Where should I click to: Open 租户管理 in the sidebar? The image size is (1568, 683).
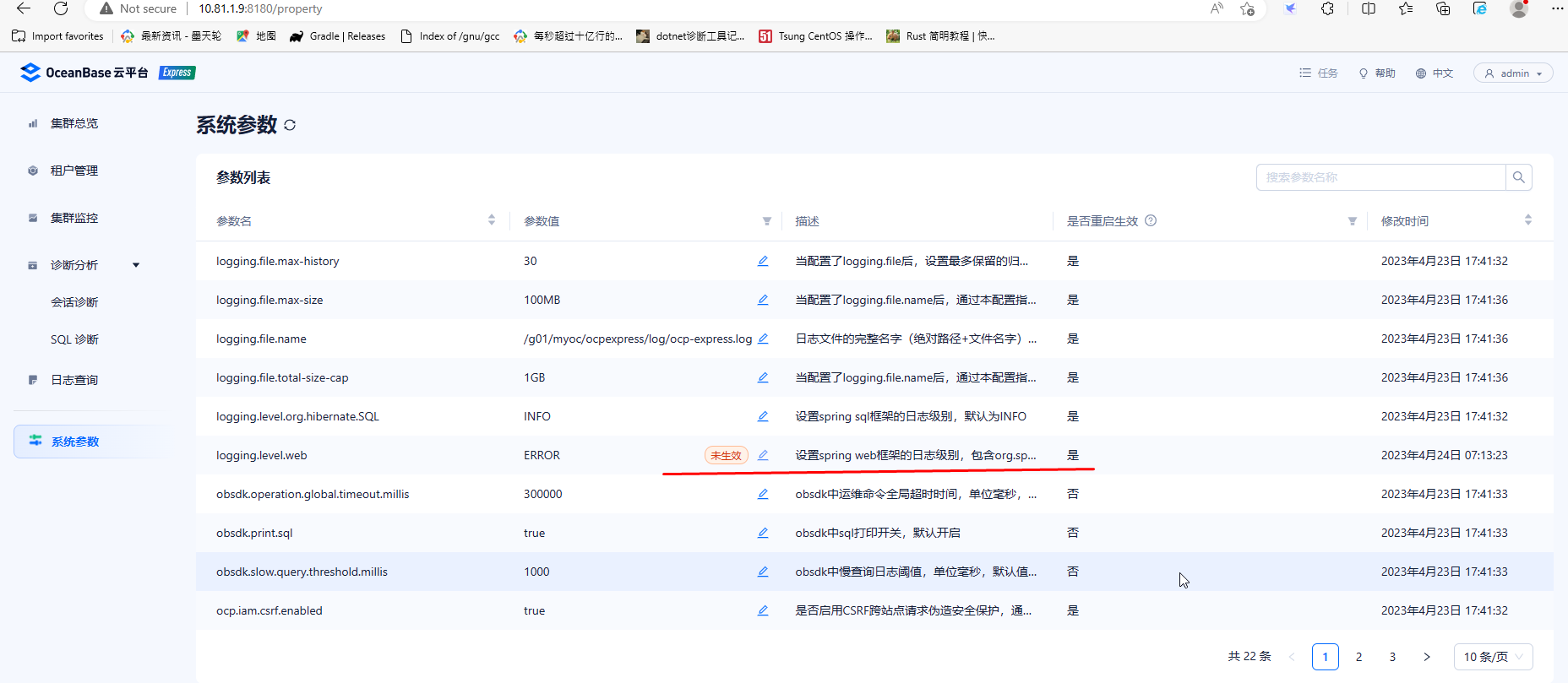click(74, 171)
